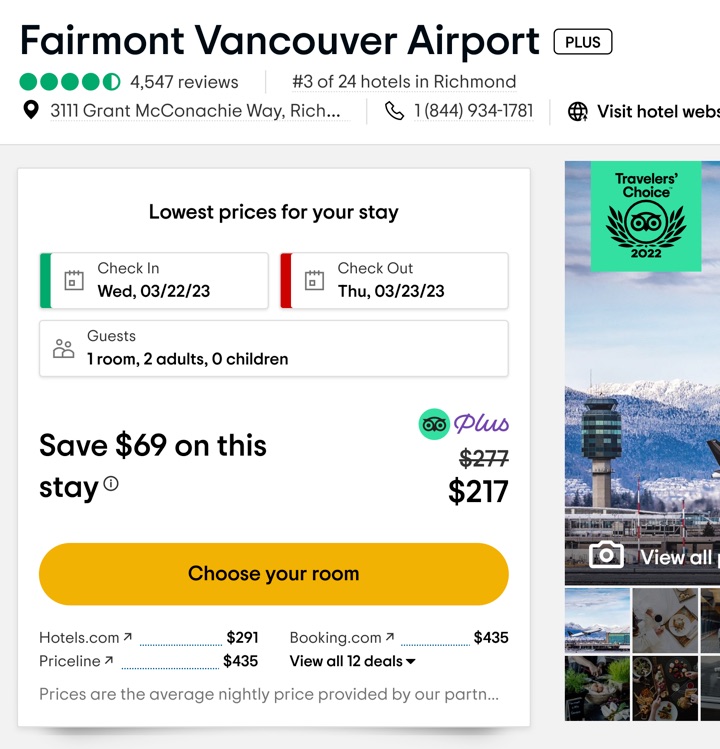The height and width of the screenshot is (749, 720).
Task: Open the Check Out calendar icon
Action: pyautogui.click(x=314, y=280)
